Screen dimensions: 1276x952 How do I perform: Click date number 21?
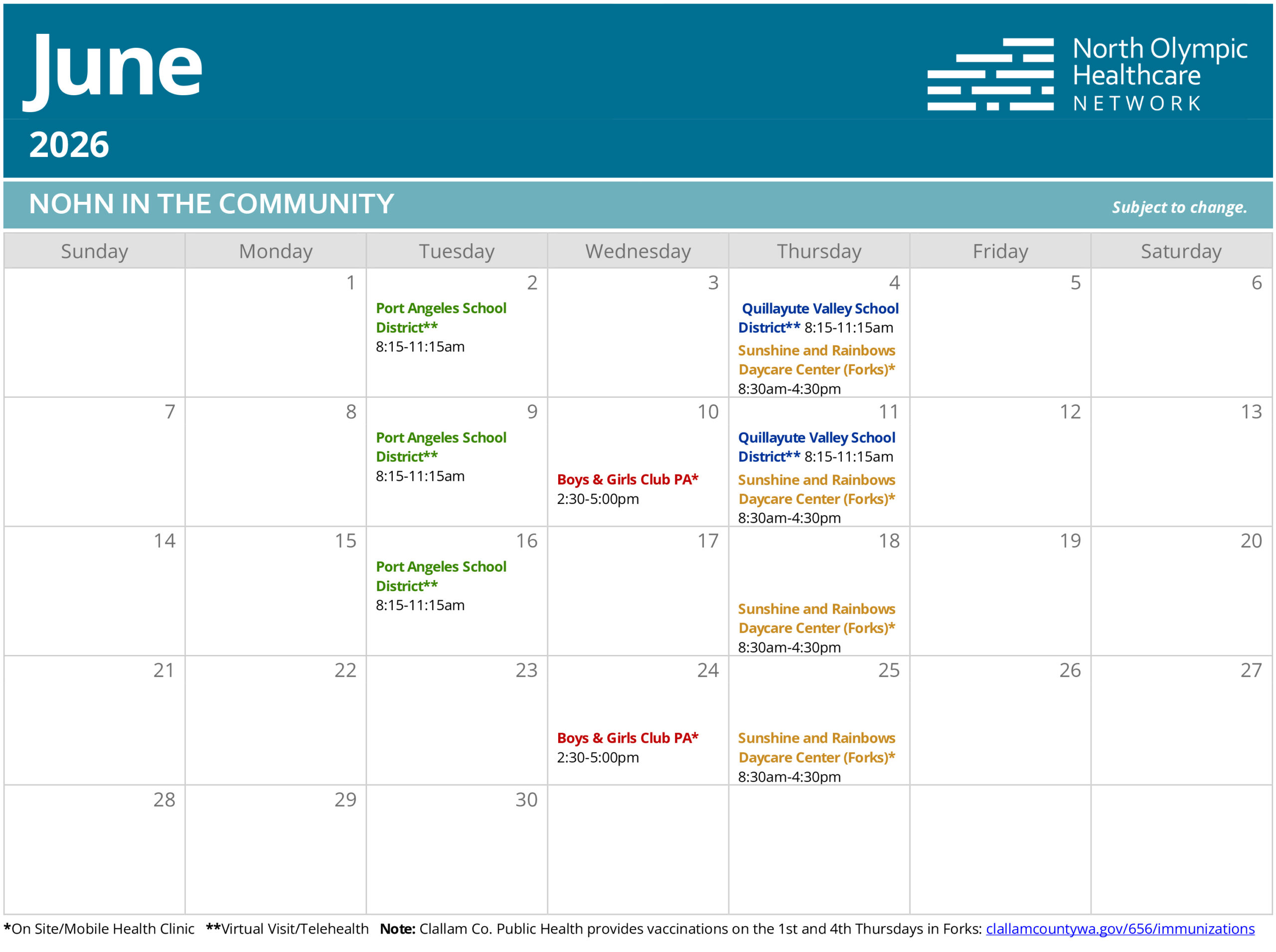pyautogui.click(x=163, y=669)
